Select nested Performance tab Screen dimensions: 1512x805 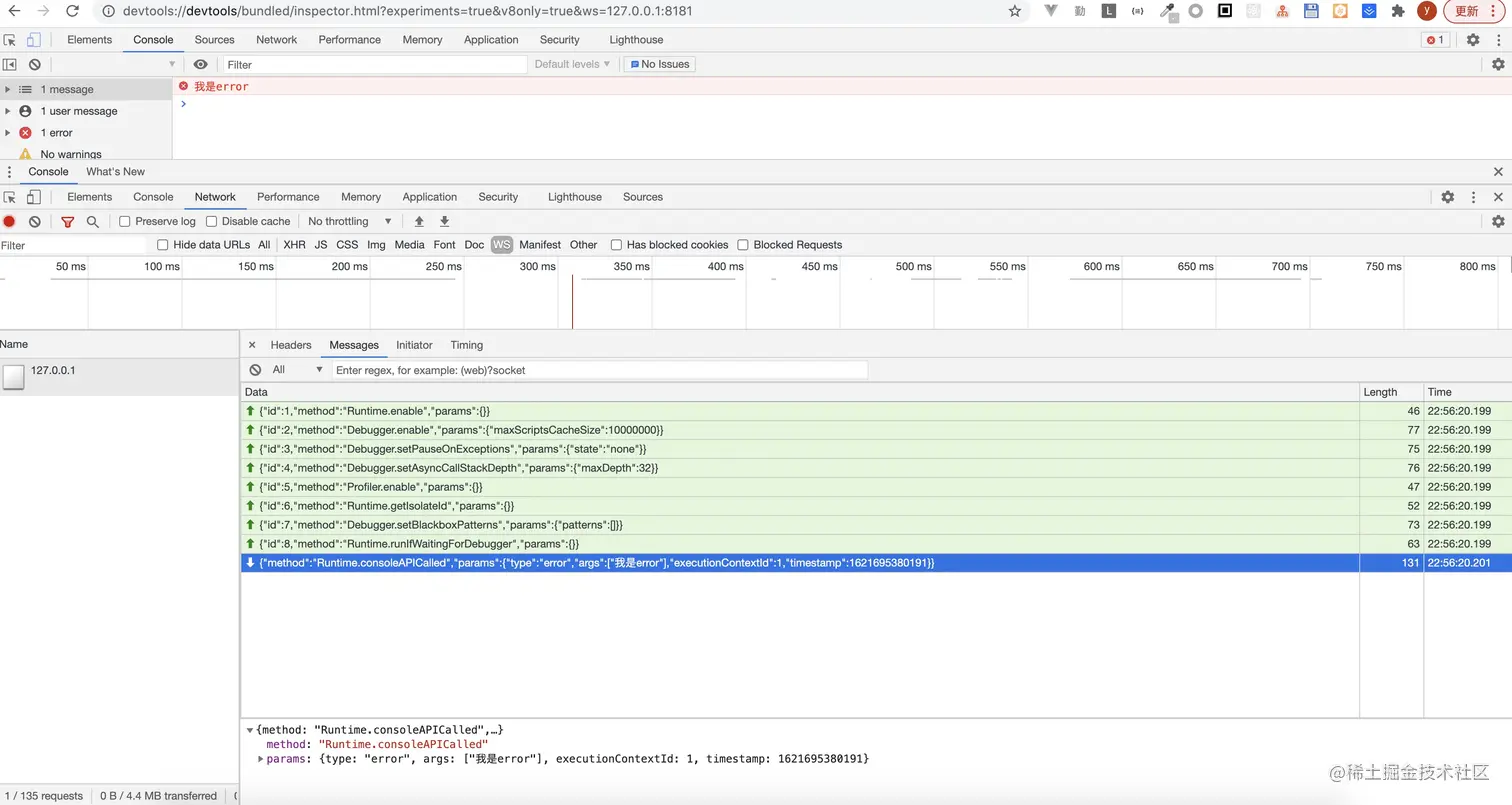(288, 197)
